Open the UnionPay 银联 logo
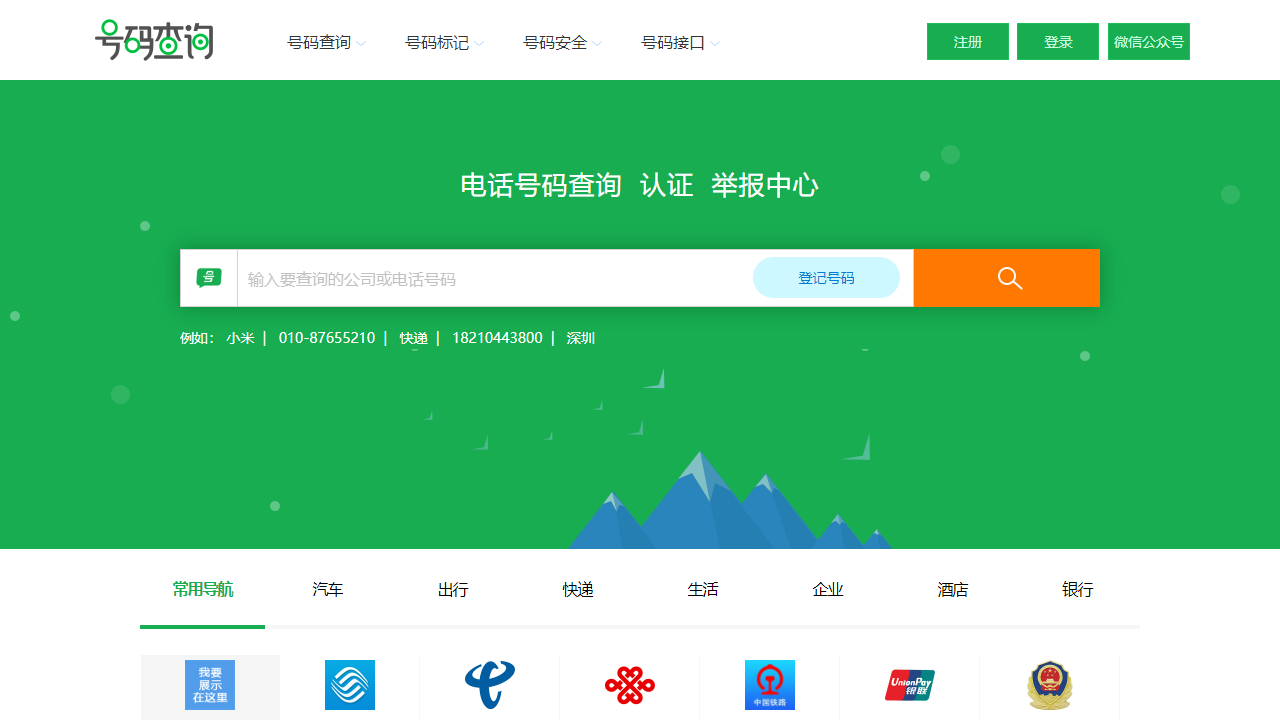This screenshot has height=720, width=1280. coord(910,685)
